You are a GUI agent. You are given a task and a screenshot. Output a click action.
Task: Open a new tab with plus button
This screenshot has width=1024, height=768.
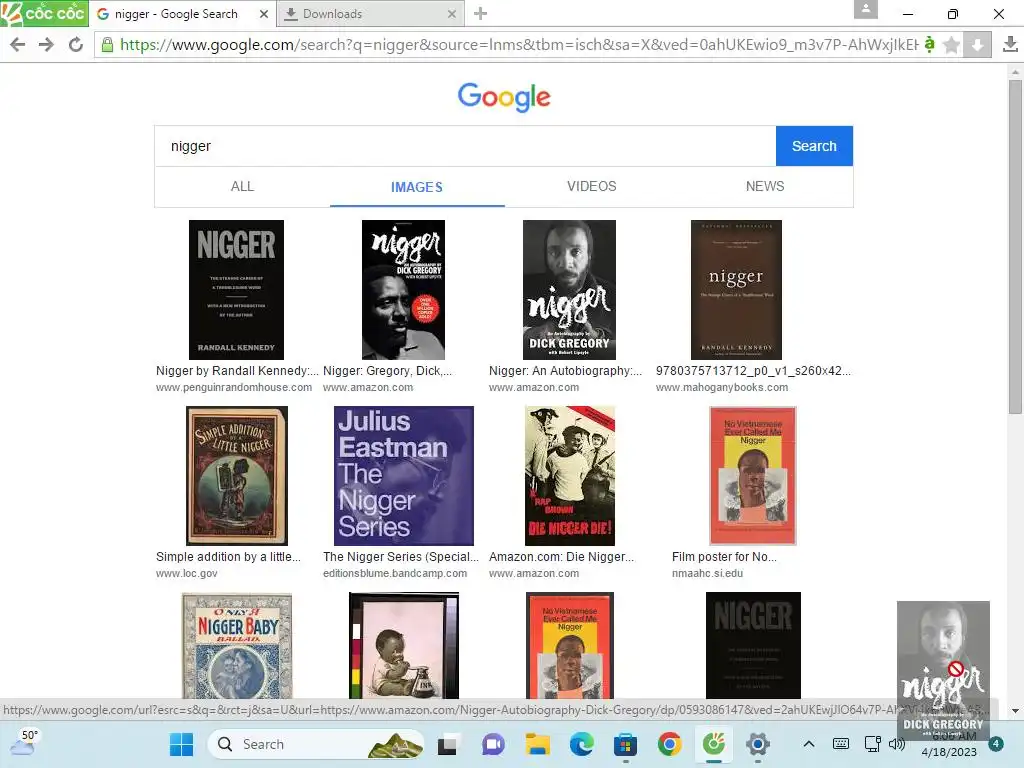(480, 14)
